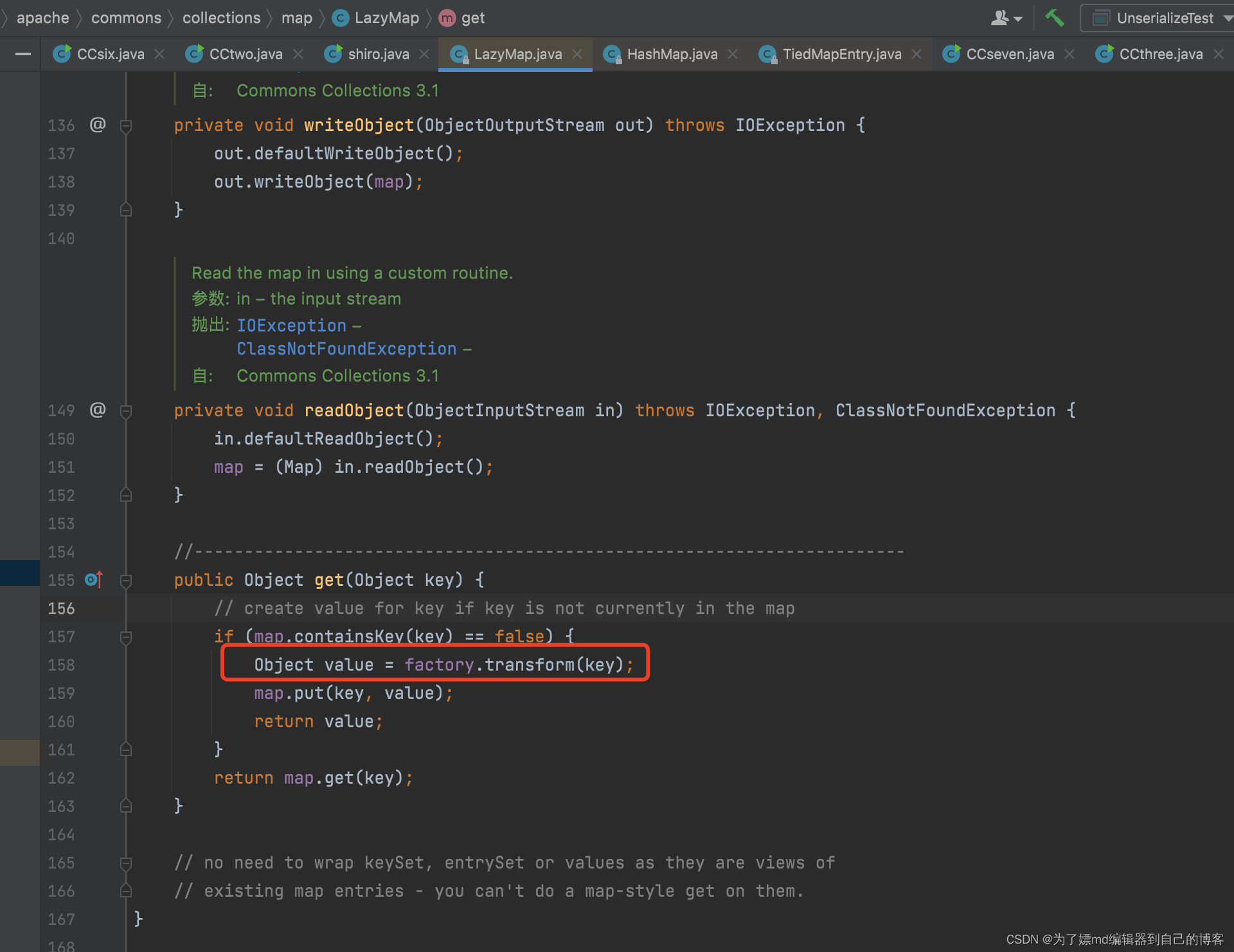Click 'map.put(key, value);' on line 159
Image resolution: width=1234 pixels, height=952 pixels.
point(353,693)
